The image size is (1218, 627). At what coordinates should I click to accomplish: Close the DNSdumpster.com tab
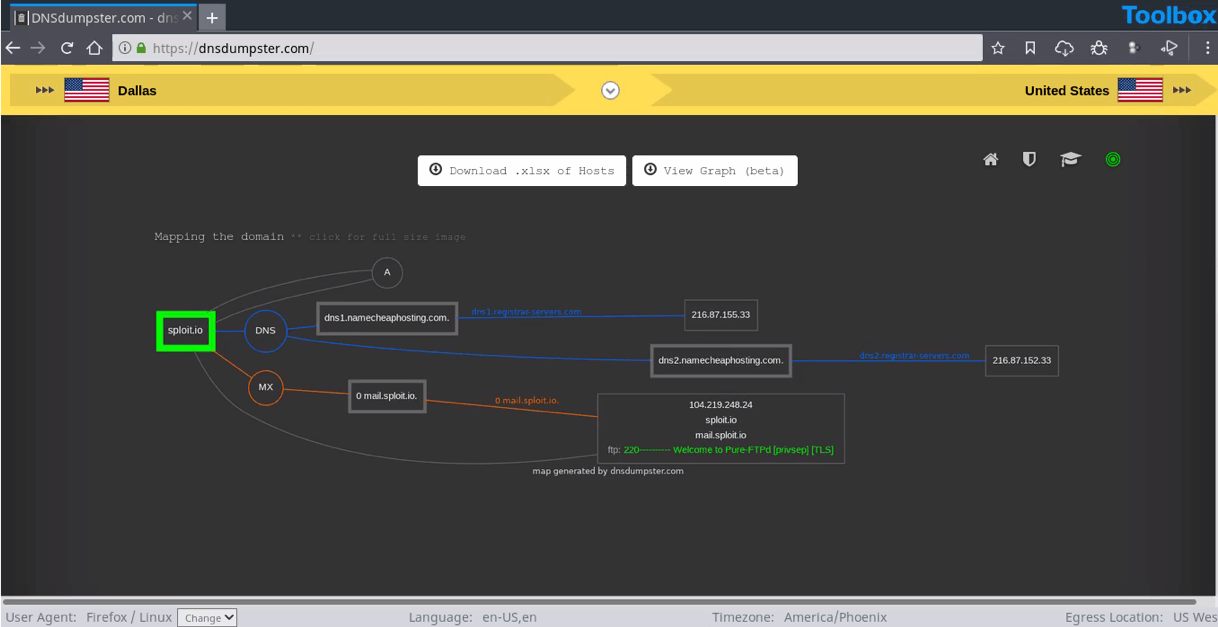point(187,16)
